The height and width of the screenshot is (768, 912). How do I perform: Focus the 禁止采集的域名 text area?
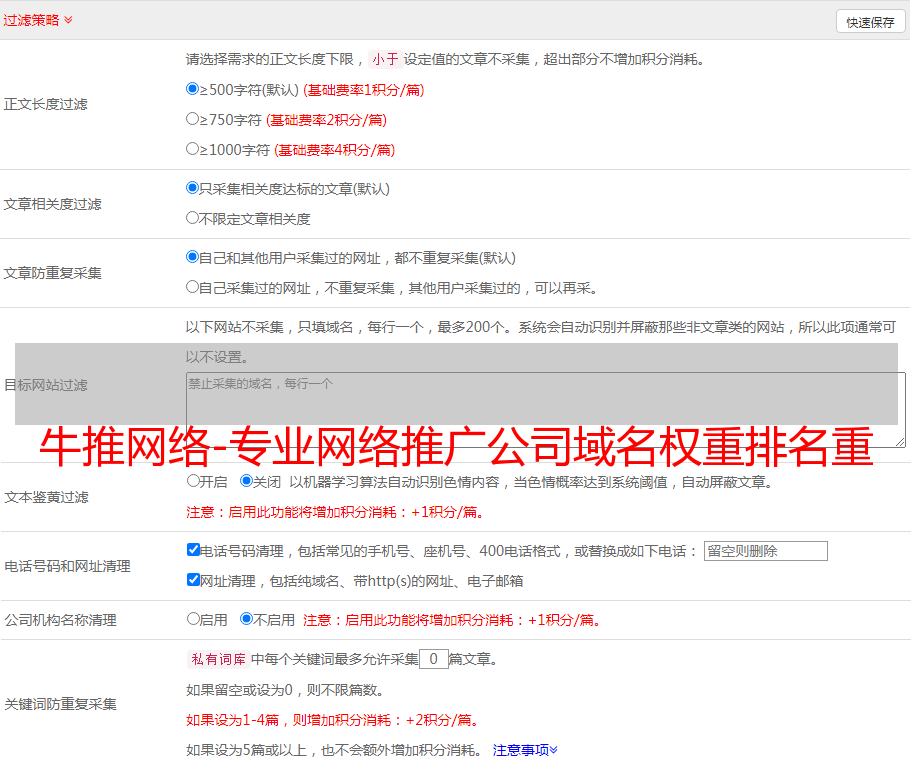(x=546, y=410)
